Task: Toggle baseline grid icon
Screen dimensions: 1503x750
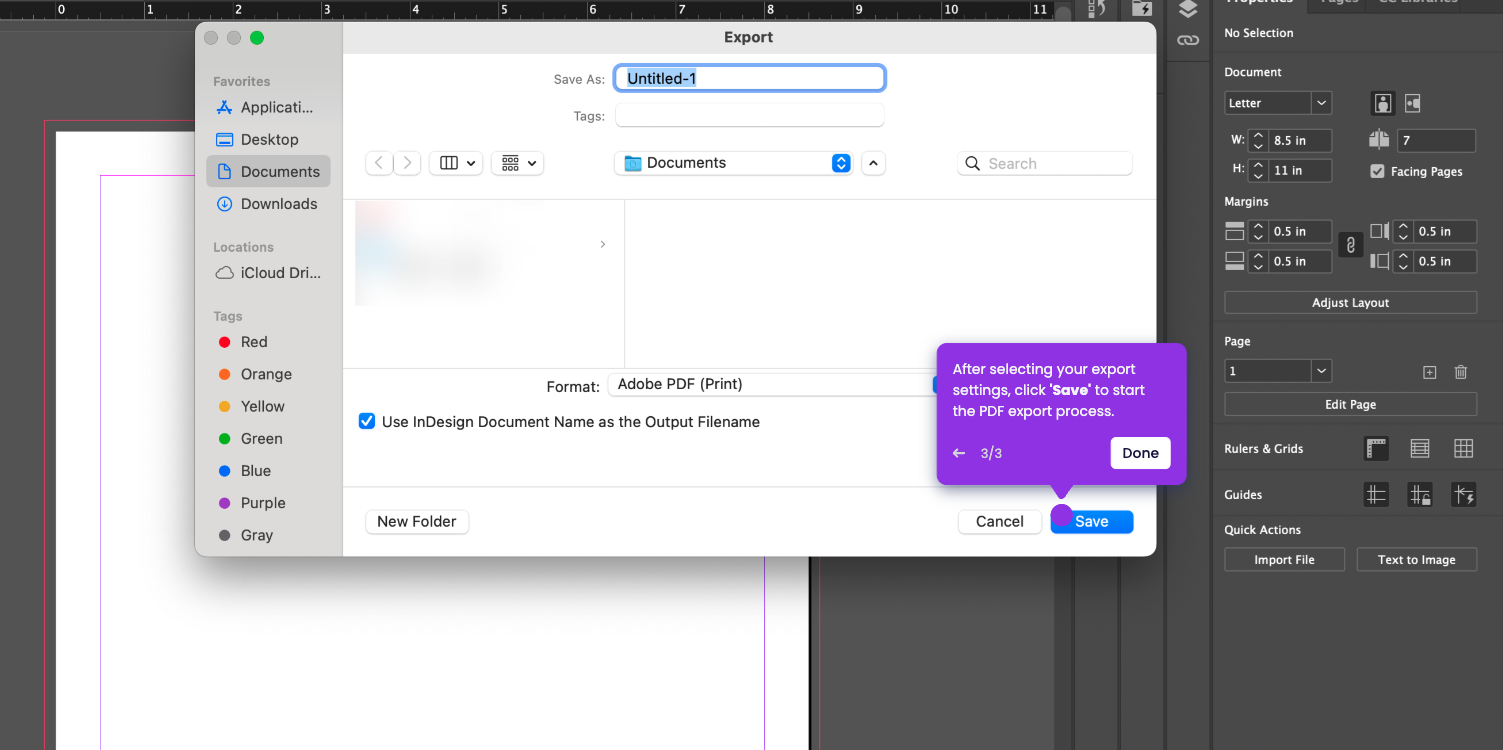Action: coord(1420,448)
